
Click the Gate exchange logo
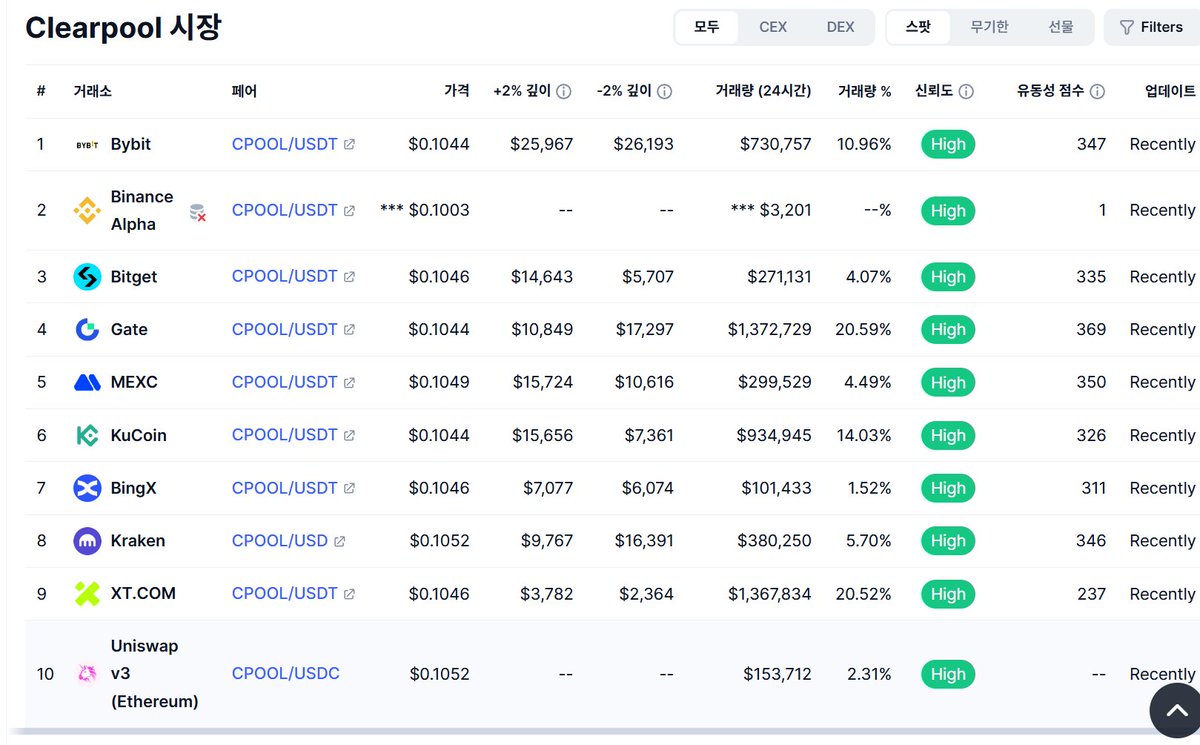[88, 329]
